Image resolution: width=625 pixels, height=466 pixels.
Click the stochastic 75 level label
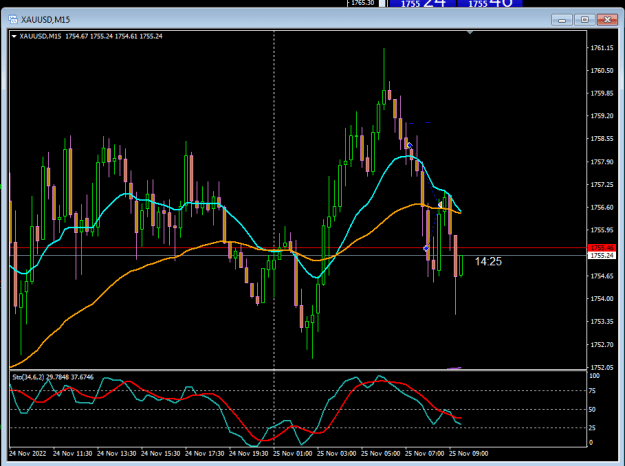tap(592, 391)
